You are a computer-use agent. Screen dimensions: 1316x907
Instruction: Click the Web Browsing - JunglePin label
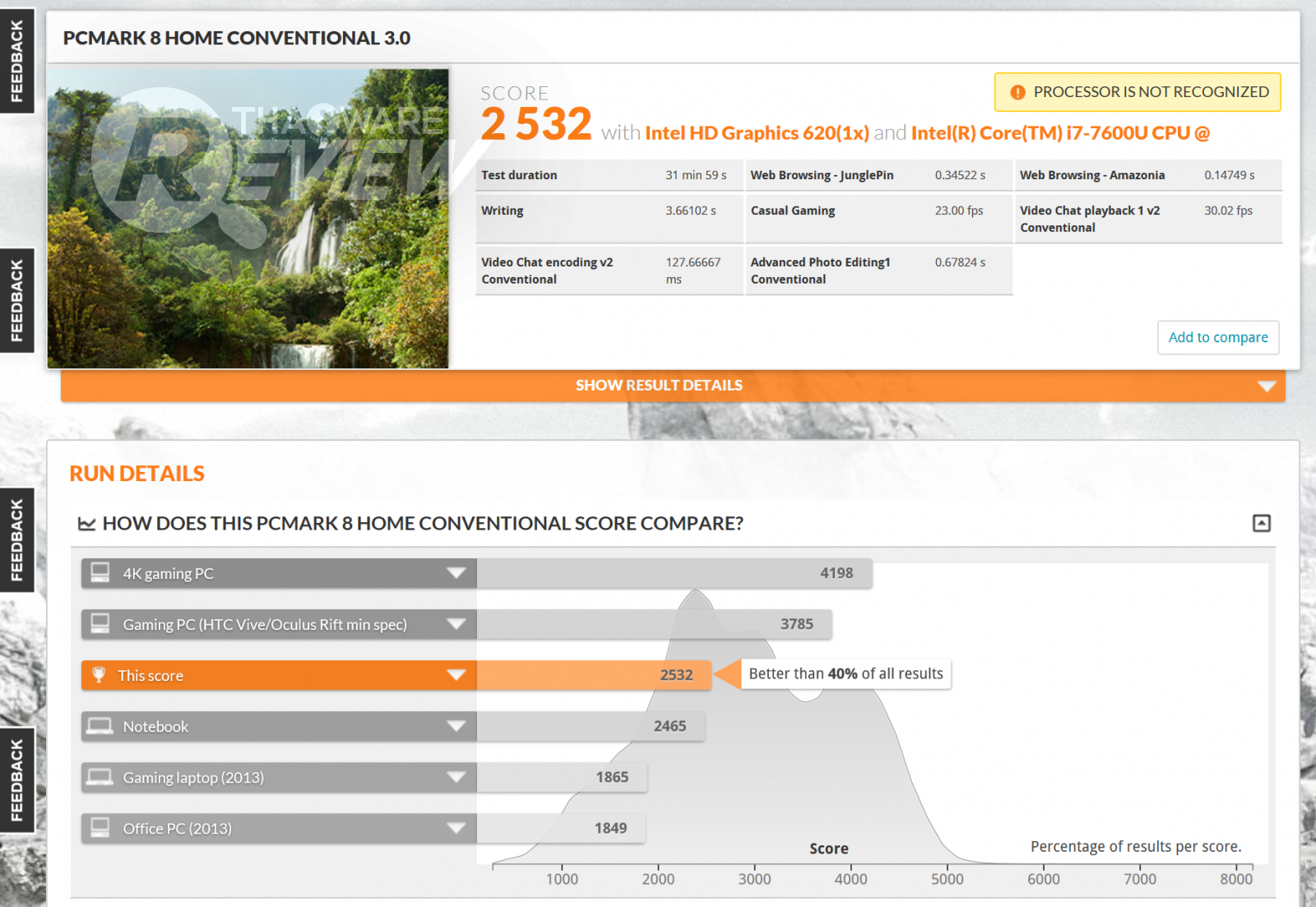click(x=822, y=175)
